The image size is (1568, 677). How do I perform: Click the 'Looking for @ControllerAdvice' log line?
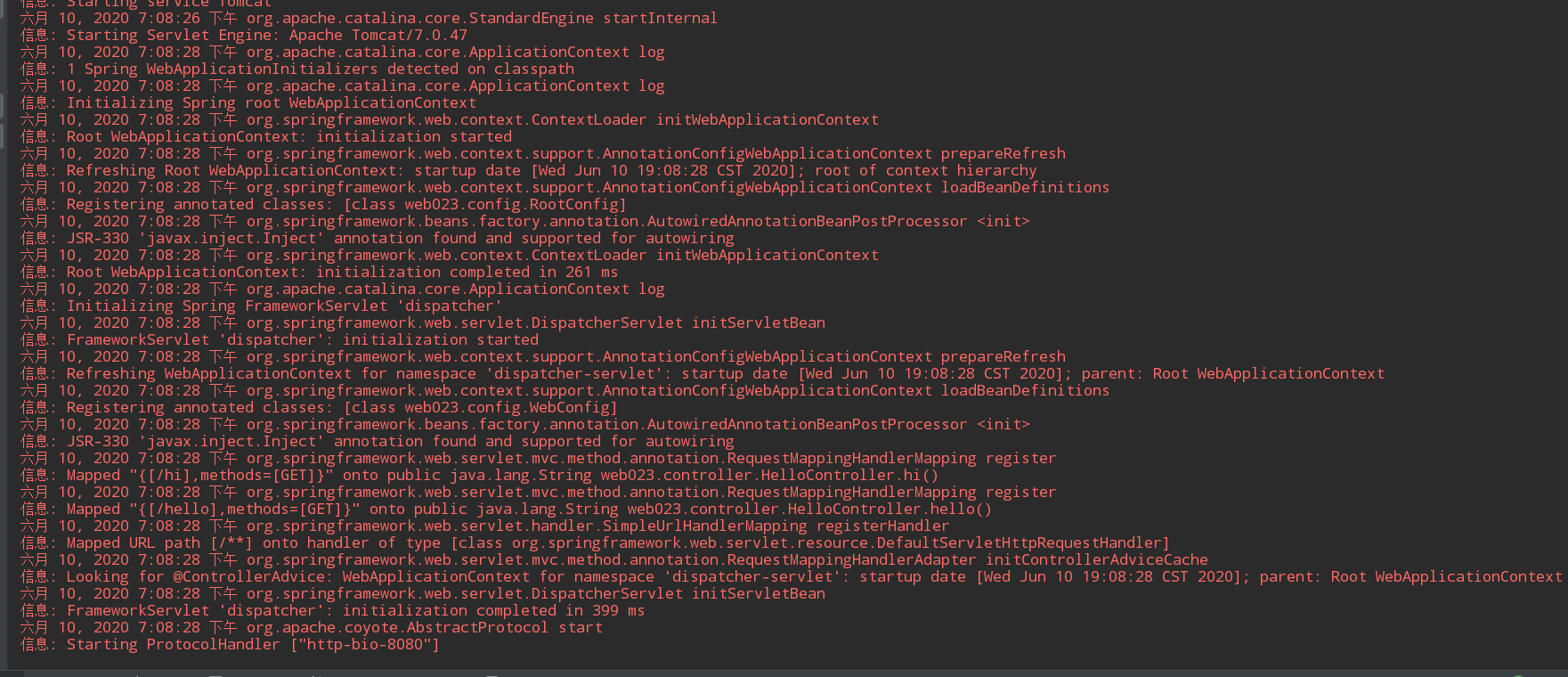[792, 576]
